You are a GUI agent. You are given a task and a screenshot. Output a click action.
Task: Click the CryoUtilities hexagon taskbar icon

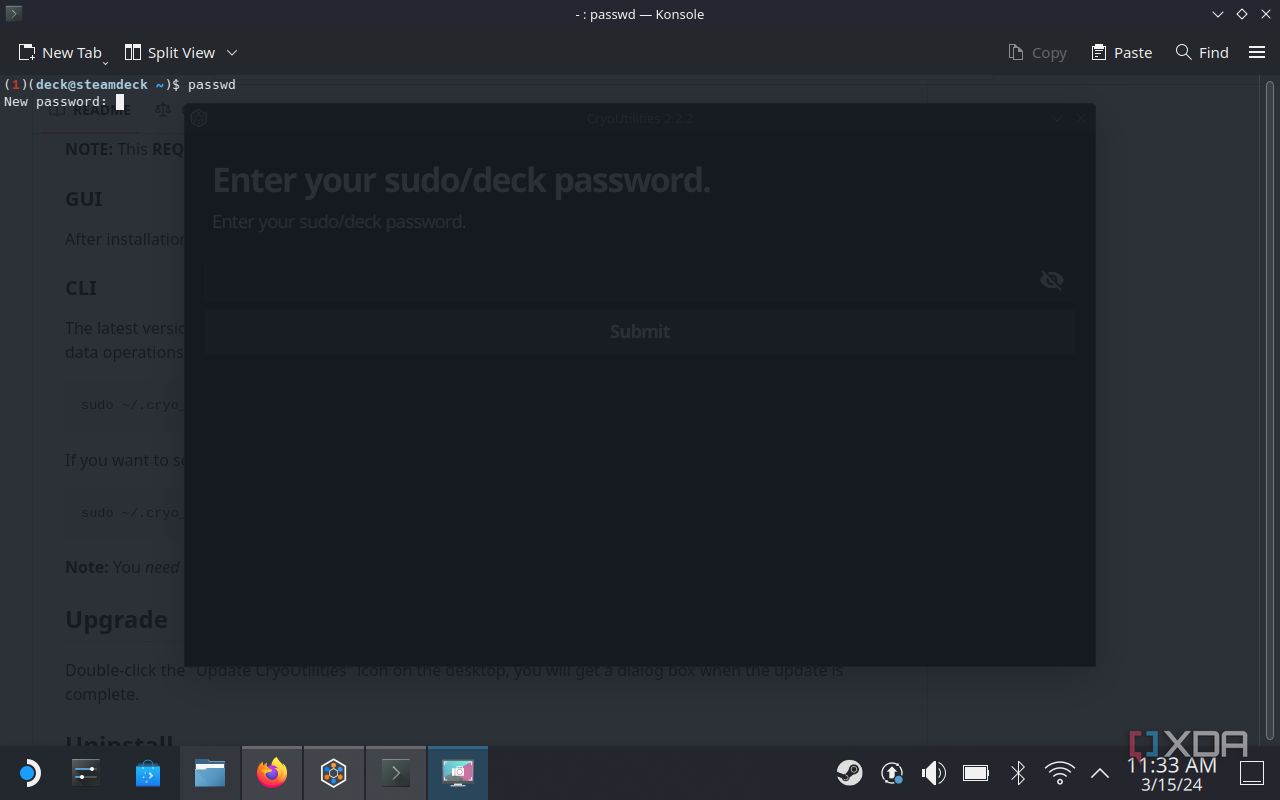click(x=333, y=772)
